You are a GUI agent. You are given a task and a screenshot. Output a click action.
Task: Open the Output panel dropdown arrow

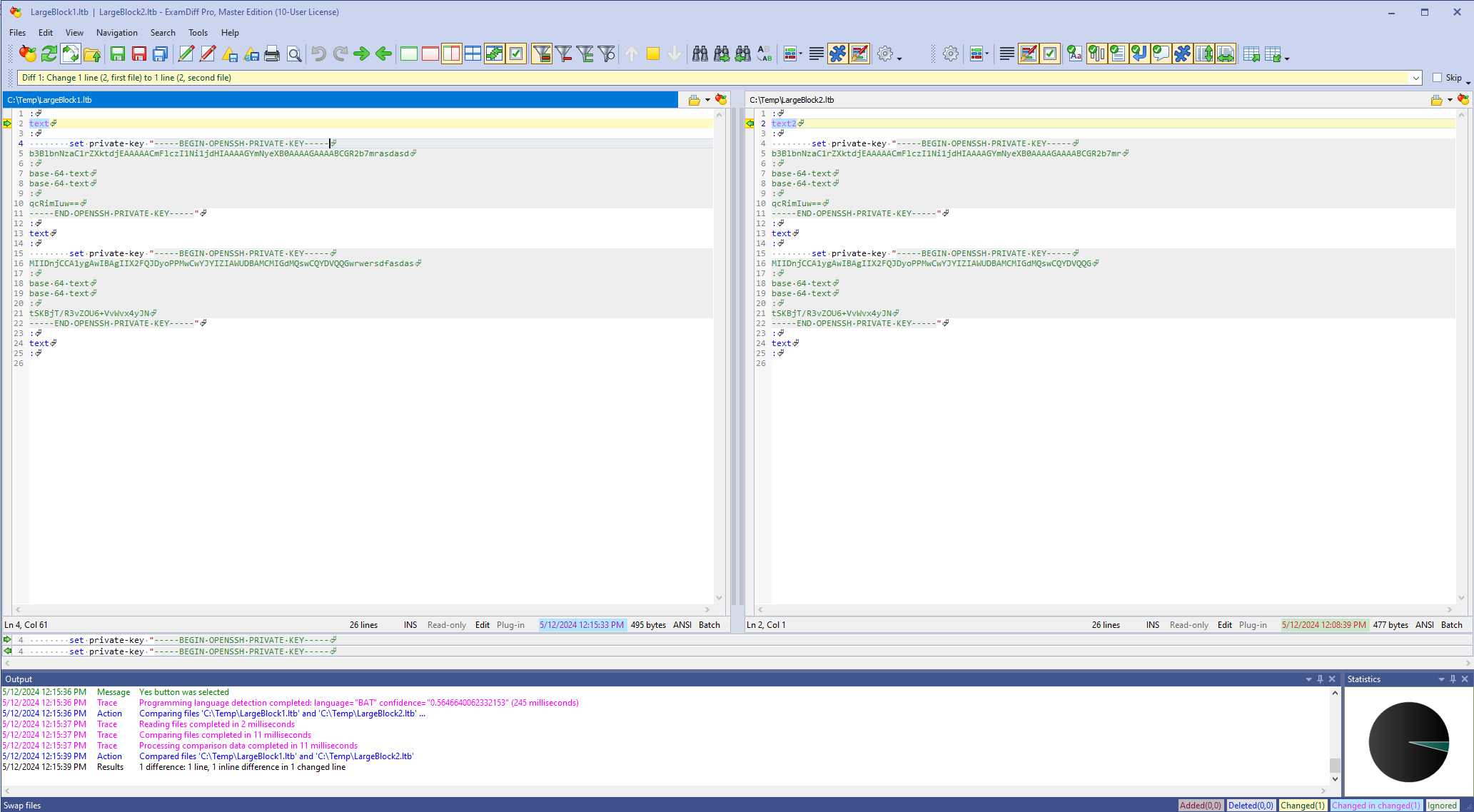[x=1308, y=679]
